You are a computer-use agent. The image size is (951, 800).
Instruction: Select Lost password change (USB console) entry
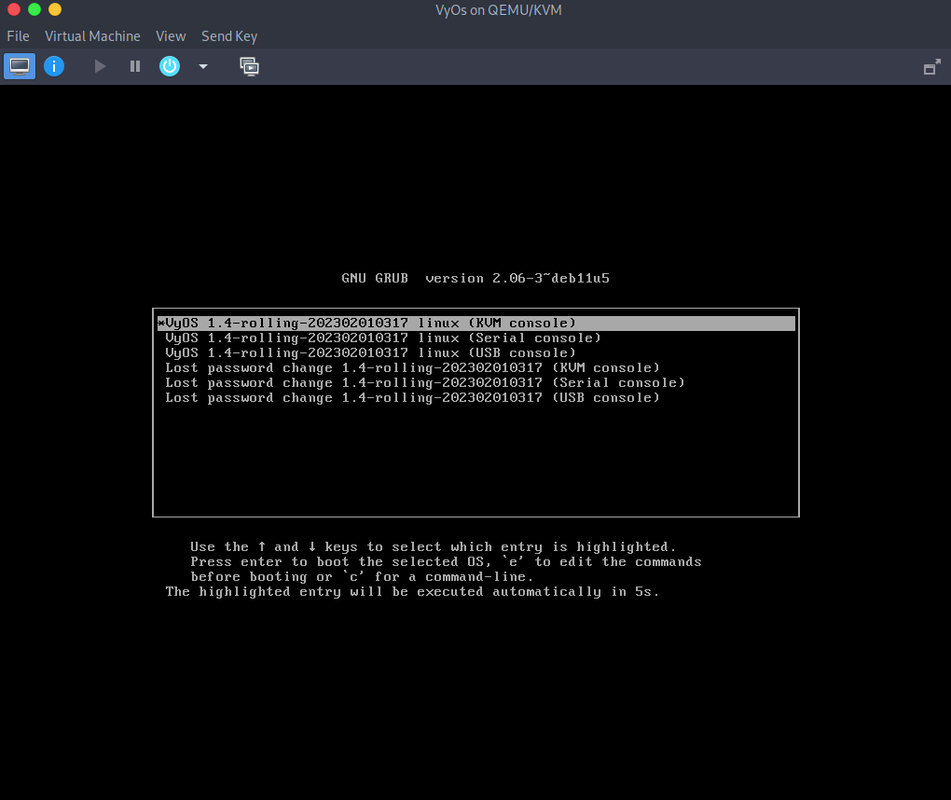[x=476, y=398]
